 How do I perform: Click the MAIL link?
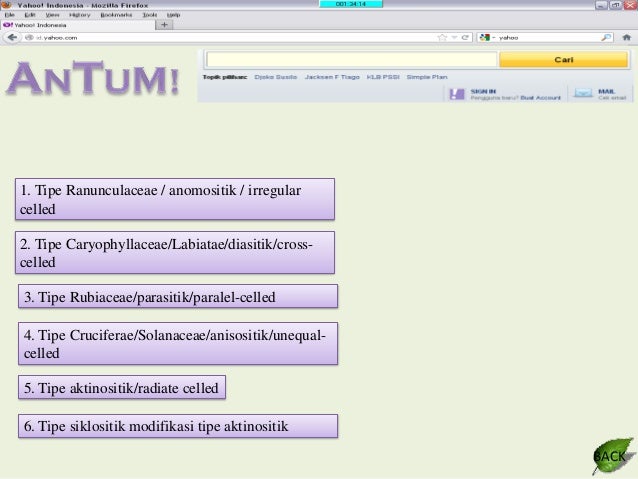(606, 91)
